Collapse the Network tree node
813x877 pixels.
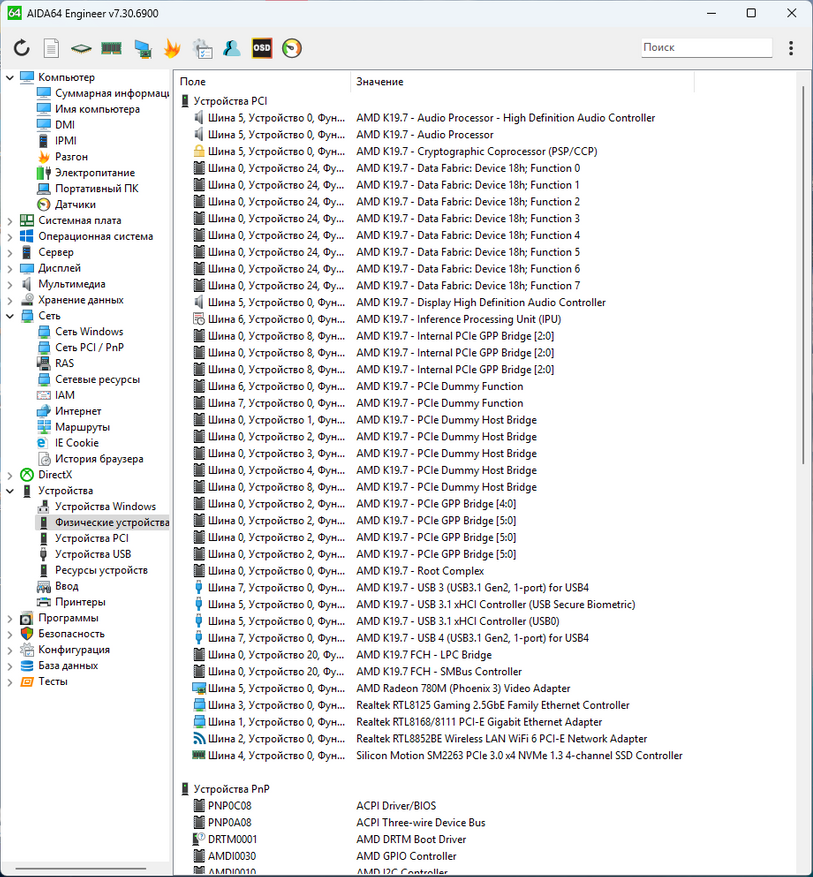(10, 316)
